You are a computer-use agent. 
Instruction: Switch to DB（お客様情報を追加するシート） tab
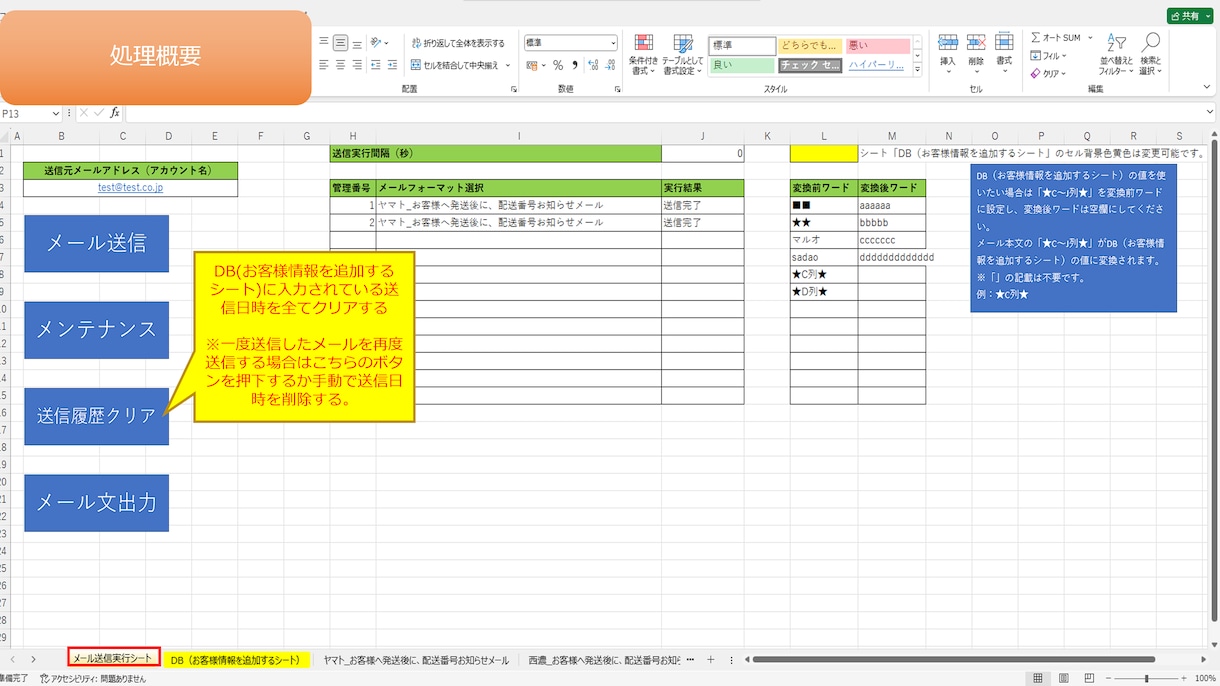236,661
